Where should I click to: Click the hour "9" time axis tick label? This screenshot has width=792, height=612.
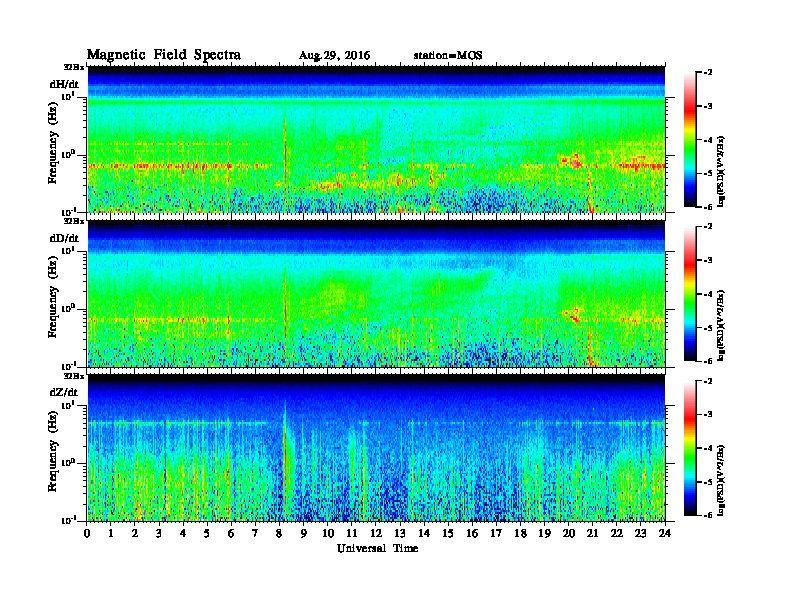304,534
